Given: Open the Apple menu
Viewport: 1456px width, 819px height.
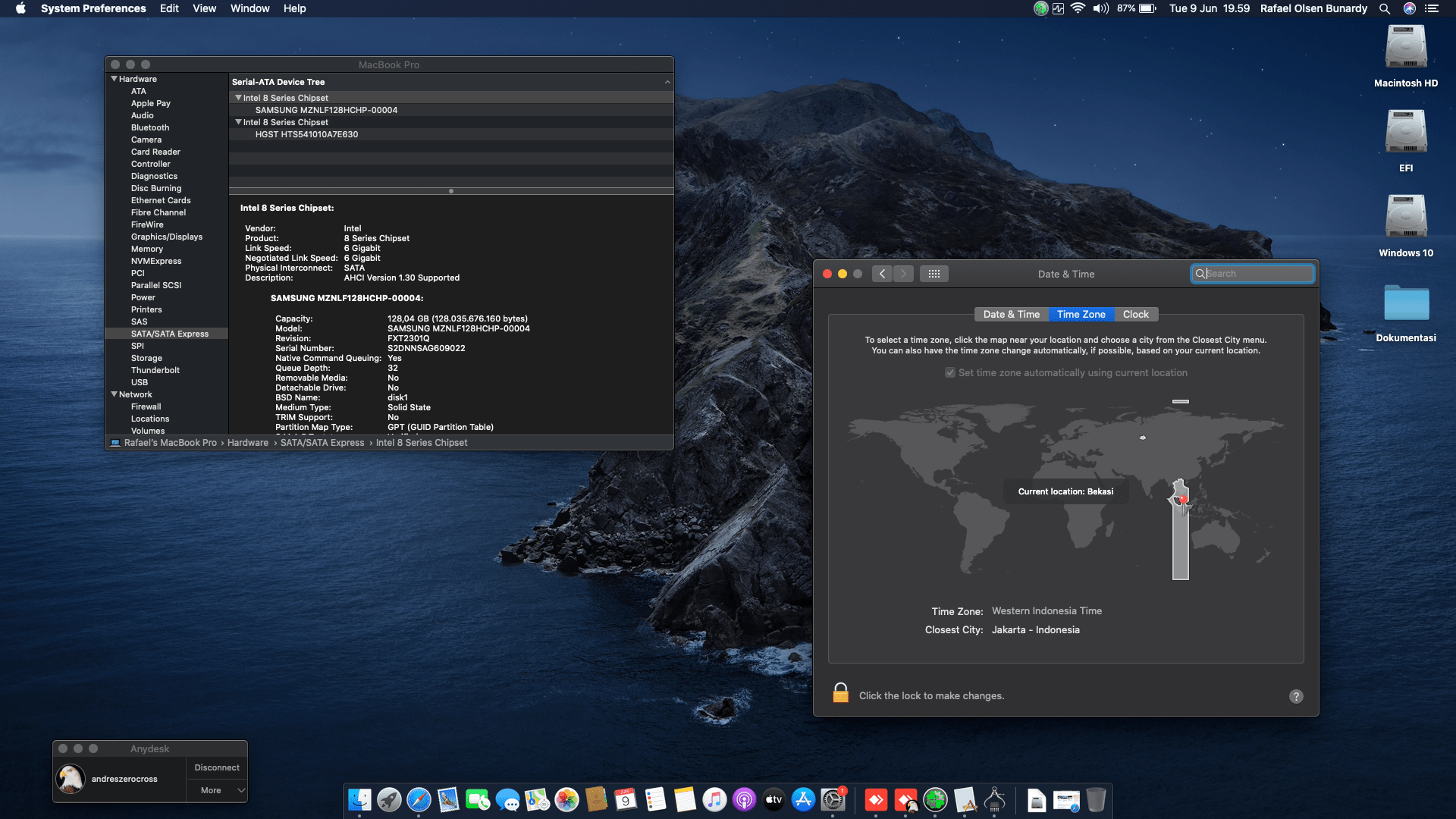Looking at the screenshot, I should [x=20, y=8].
